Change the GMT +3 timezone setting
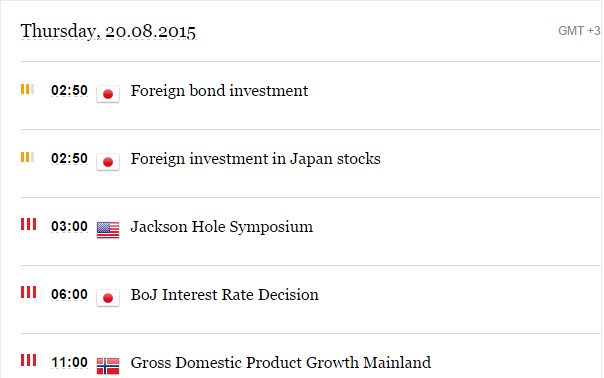The image size is (604, 378). click(579, 31)
